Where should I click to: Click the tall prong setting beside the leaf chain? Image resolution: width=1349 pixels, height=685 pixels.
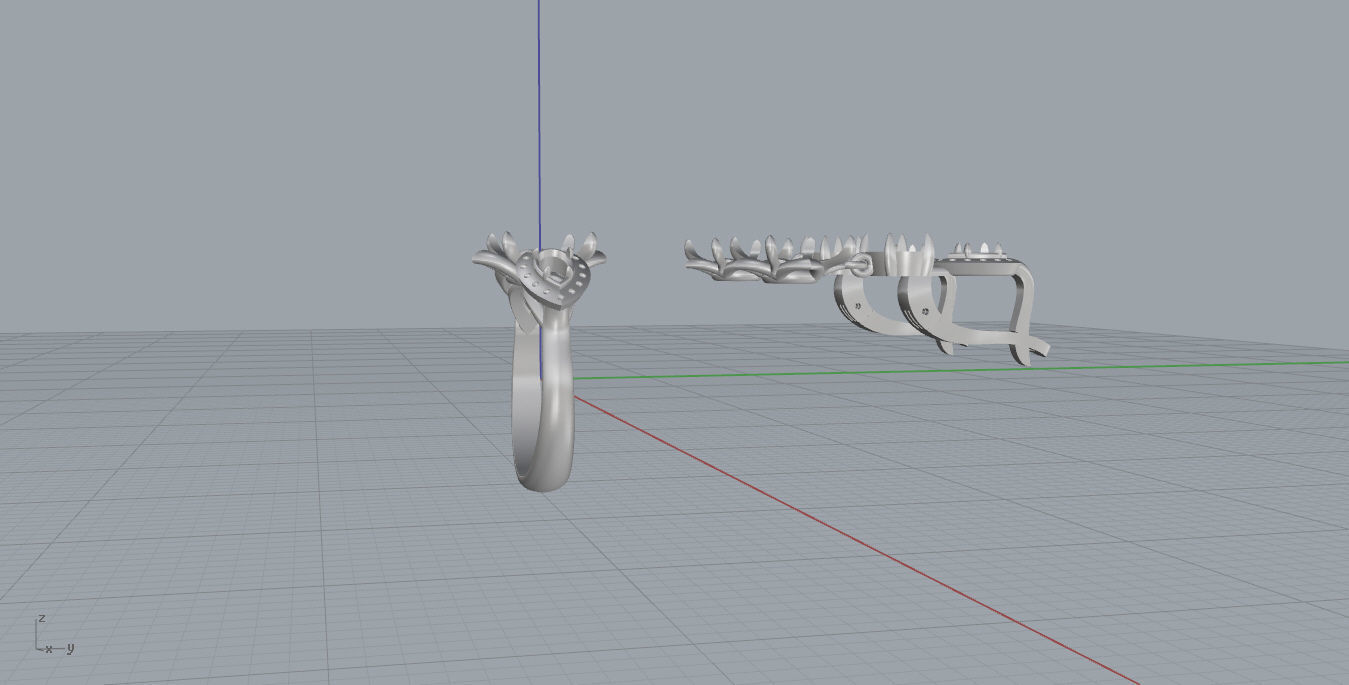pyautogui.click(x=910, y=254)
